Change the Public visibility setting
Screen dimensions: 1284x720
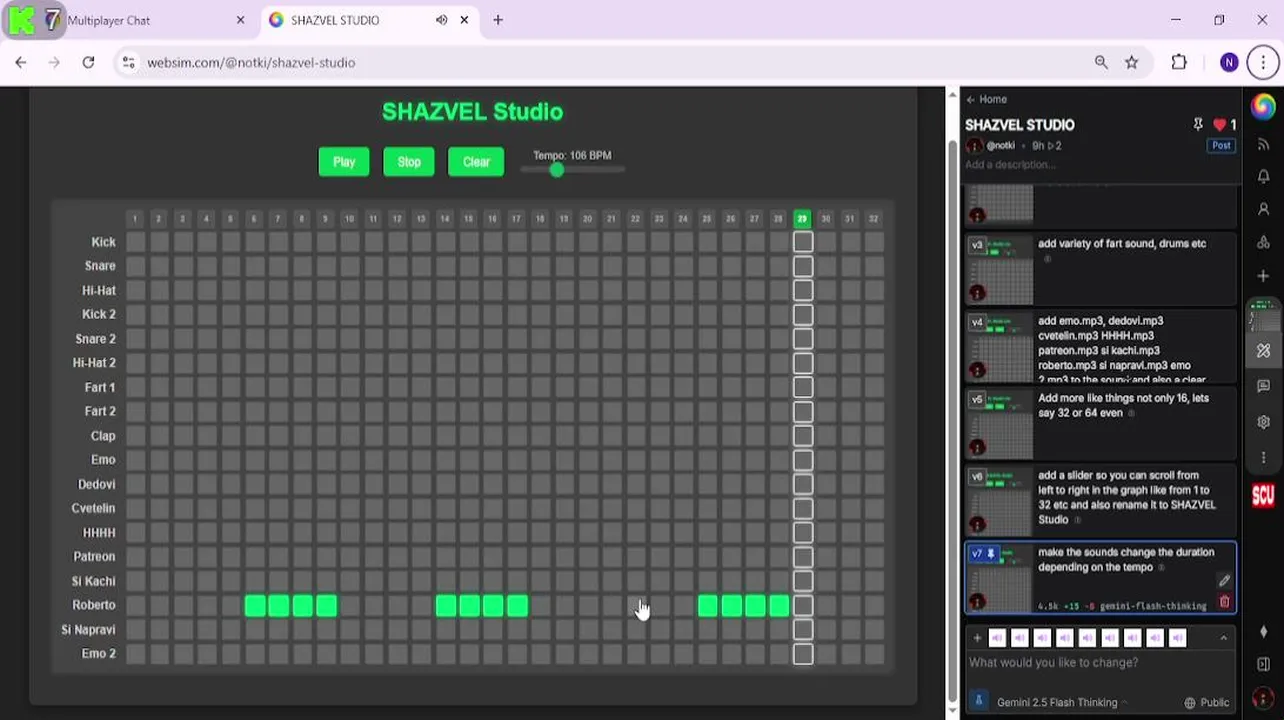tap(1206, 702)
